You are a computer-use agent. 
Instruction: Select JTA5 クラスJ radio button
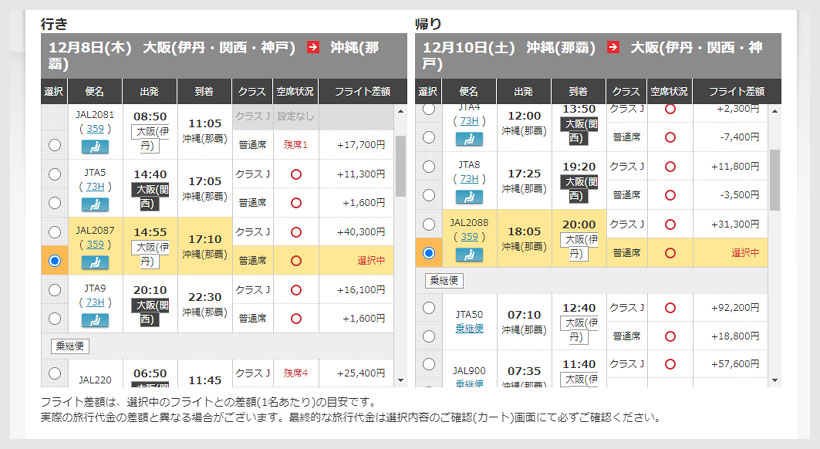click(54, 174)
